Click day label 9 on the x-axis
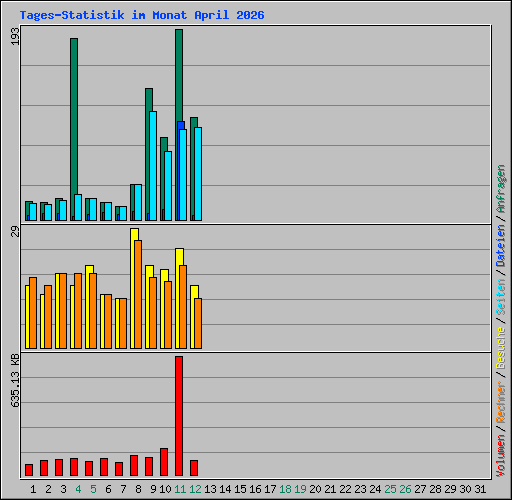The height and width of the screenshot is (500, 512). coord(153,489)
